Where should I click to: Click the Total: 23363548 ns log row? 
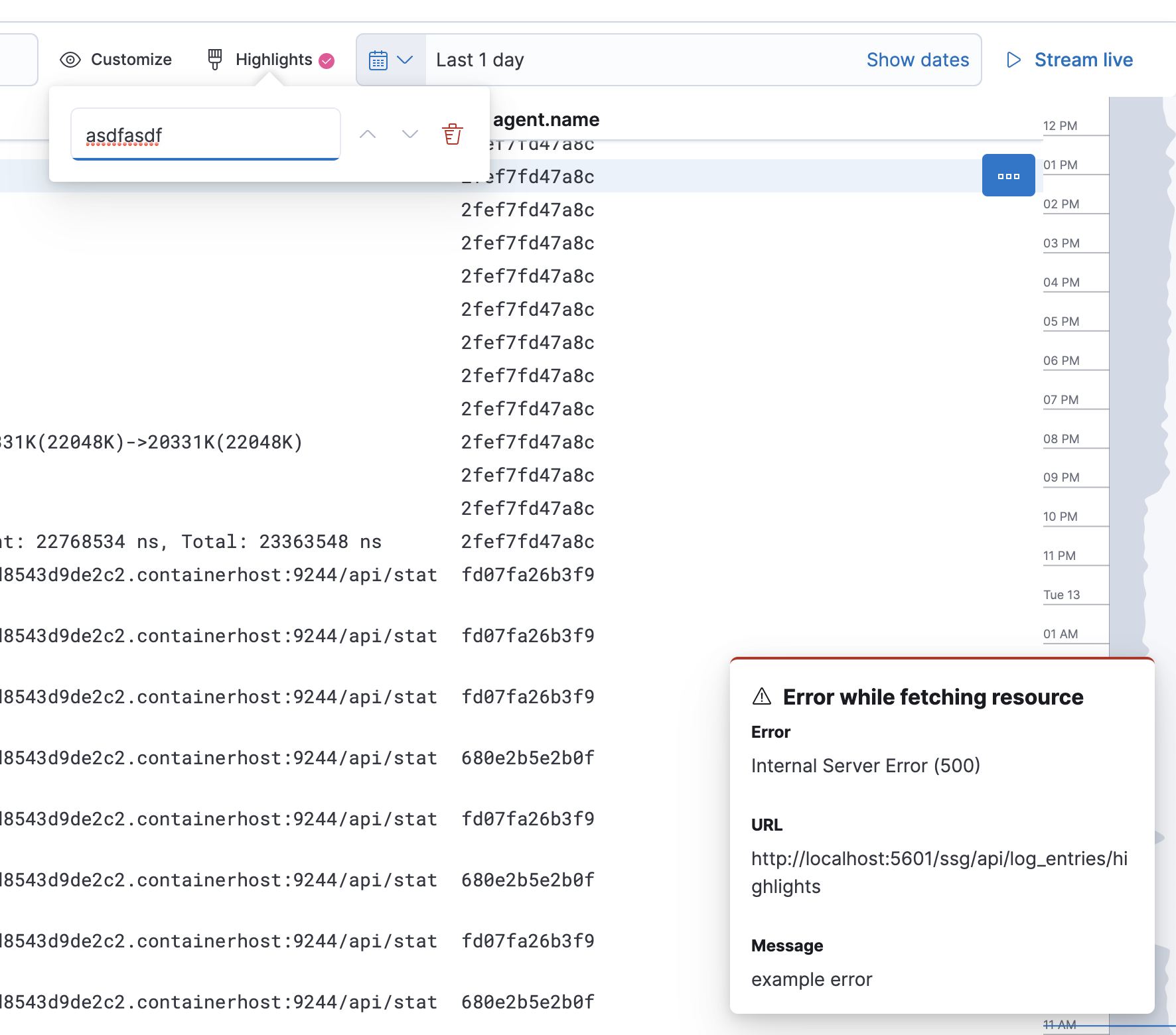point(190,542)
